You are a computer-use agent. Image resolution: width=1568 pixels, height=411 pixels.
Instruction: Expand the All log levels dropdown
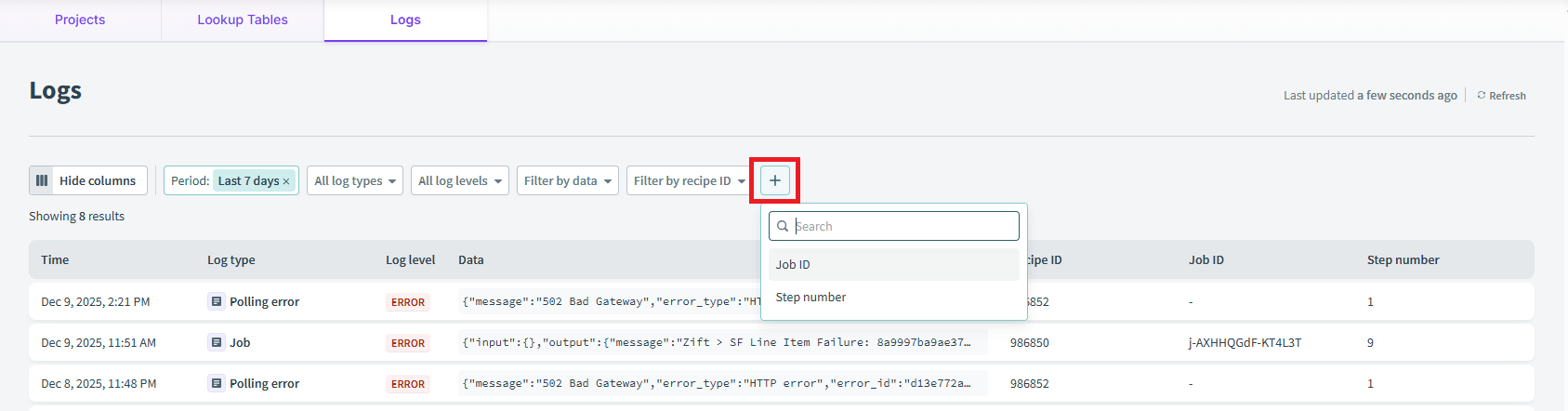coord(459,180)
